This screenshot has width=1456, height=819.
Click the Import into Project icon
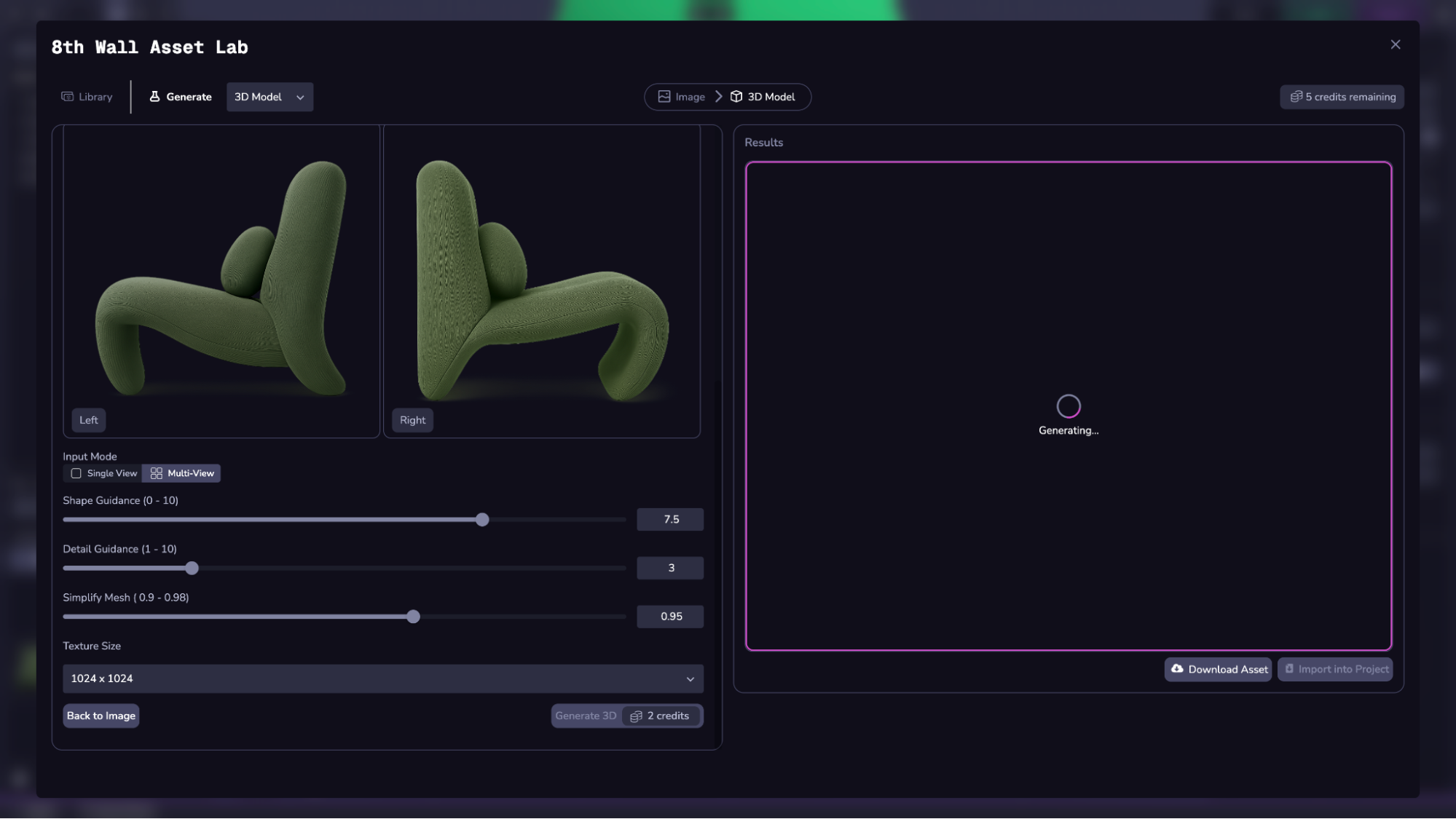(1289, 669)
